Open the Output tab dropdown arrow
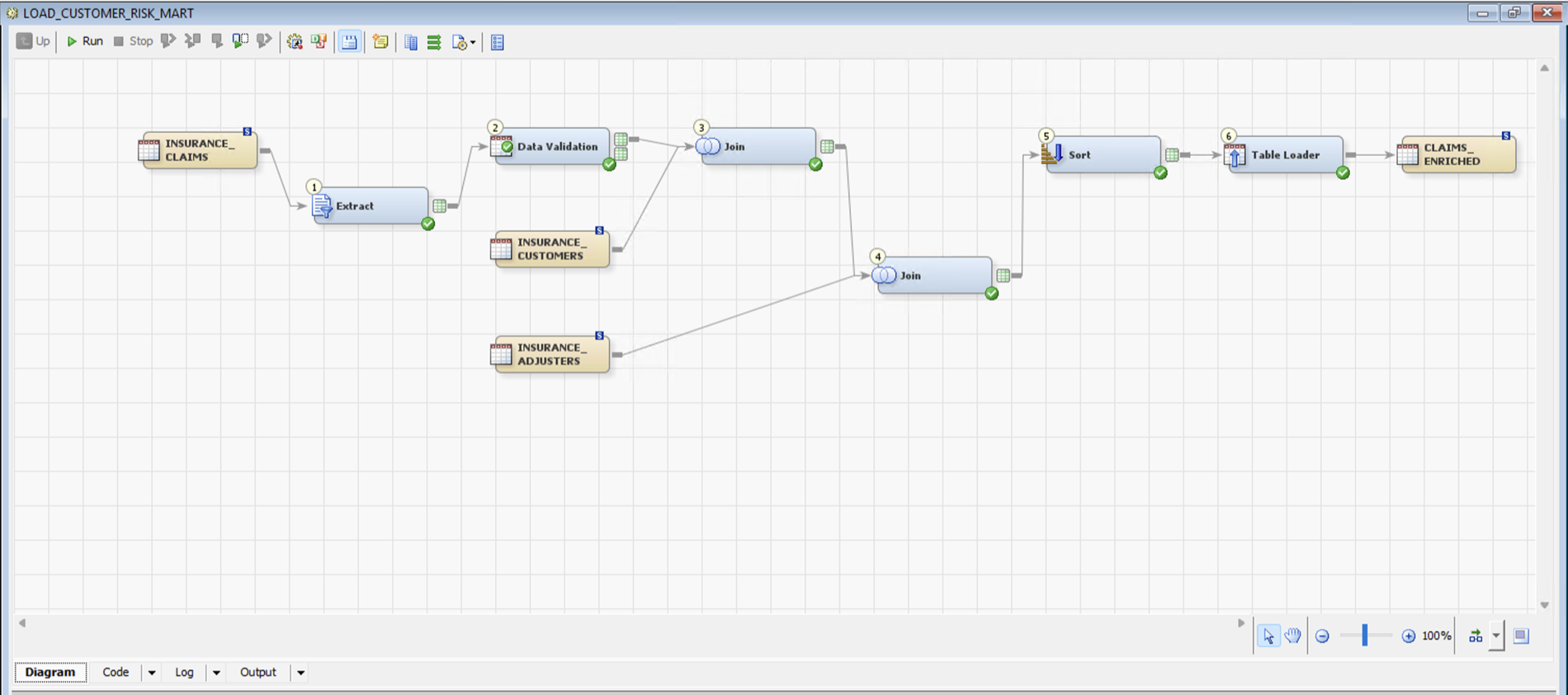 tap(300, 673)
